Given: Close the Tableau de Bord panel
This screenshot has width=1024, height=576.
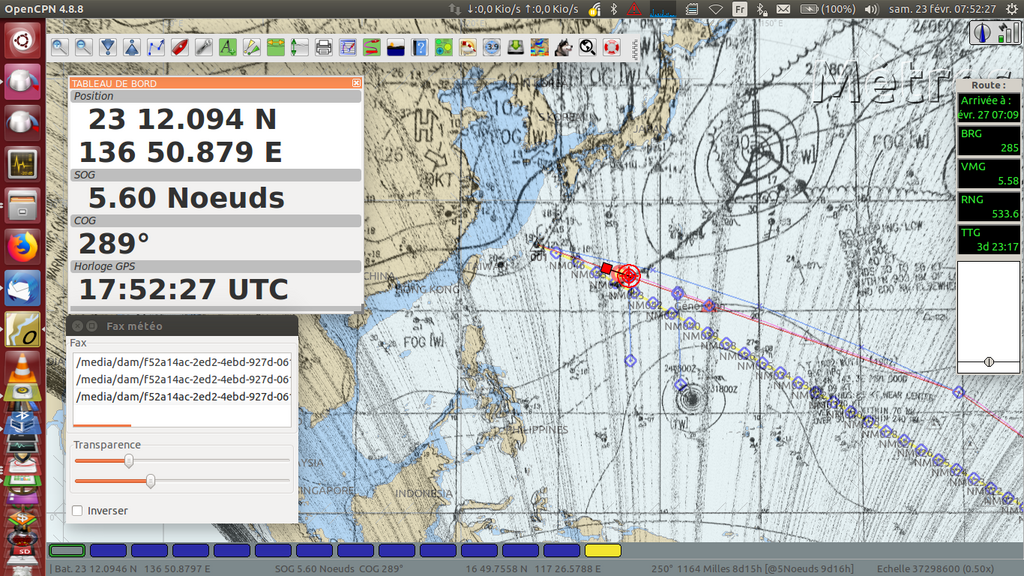Looking at the screenshot, I should (357, 84).
